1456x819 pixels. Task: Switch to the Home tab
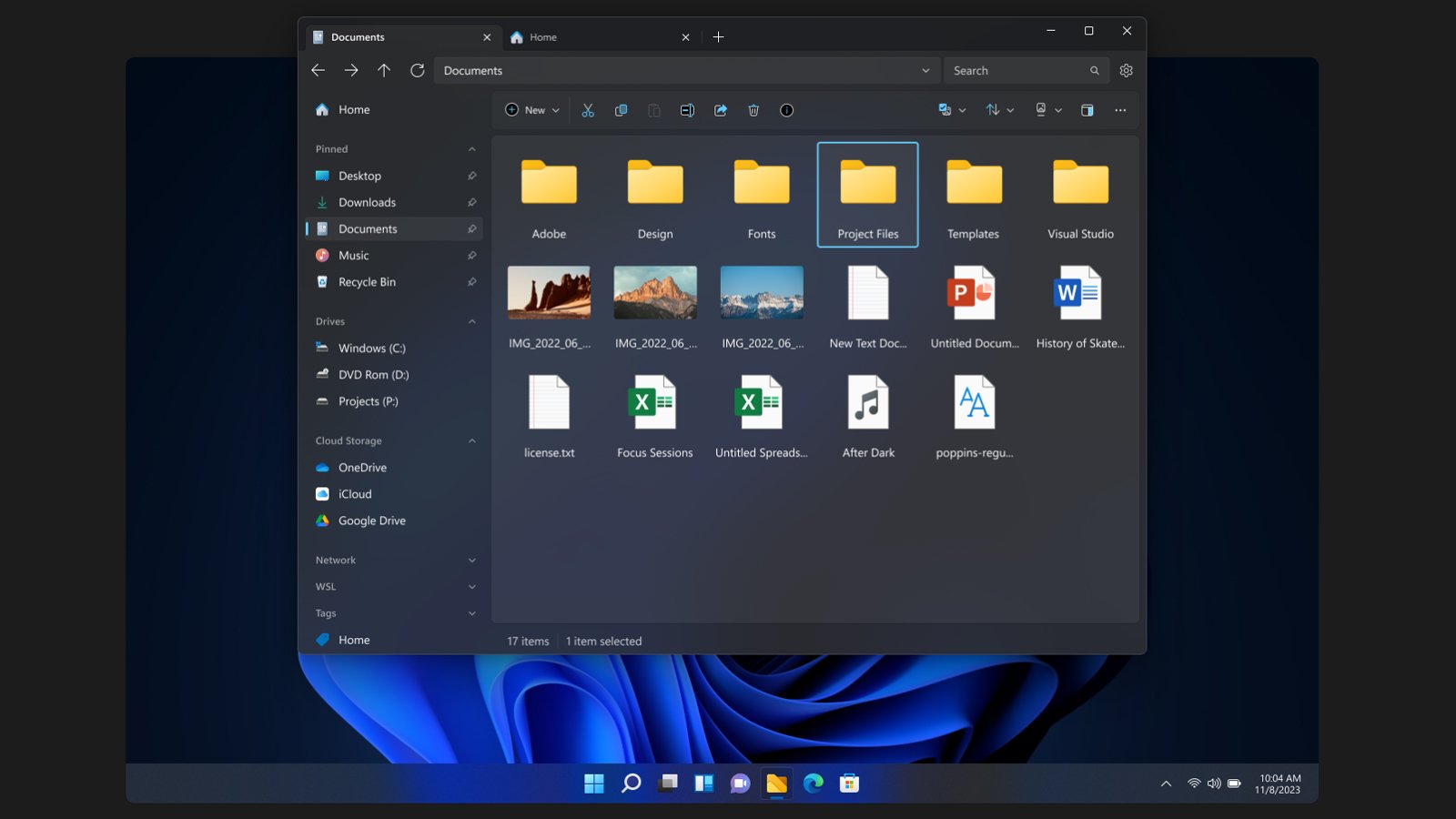(543, 37)
